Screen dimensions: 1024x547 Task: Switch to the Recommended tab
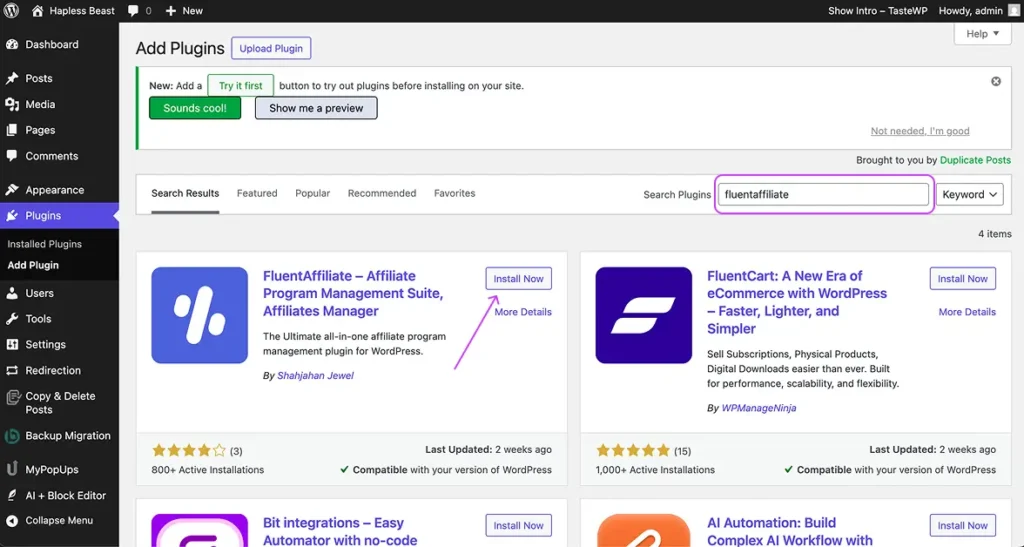coord(382,193)
